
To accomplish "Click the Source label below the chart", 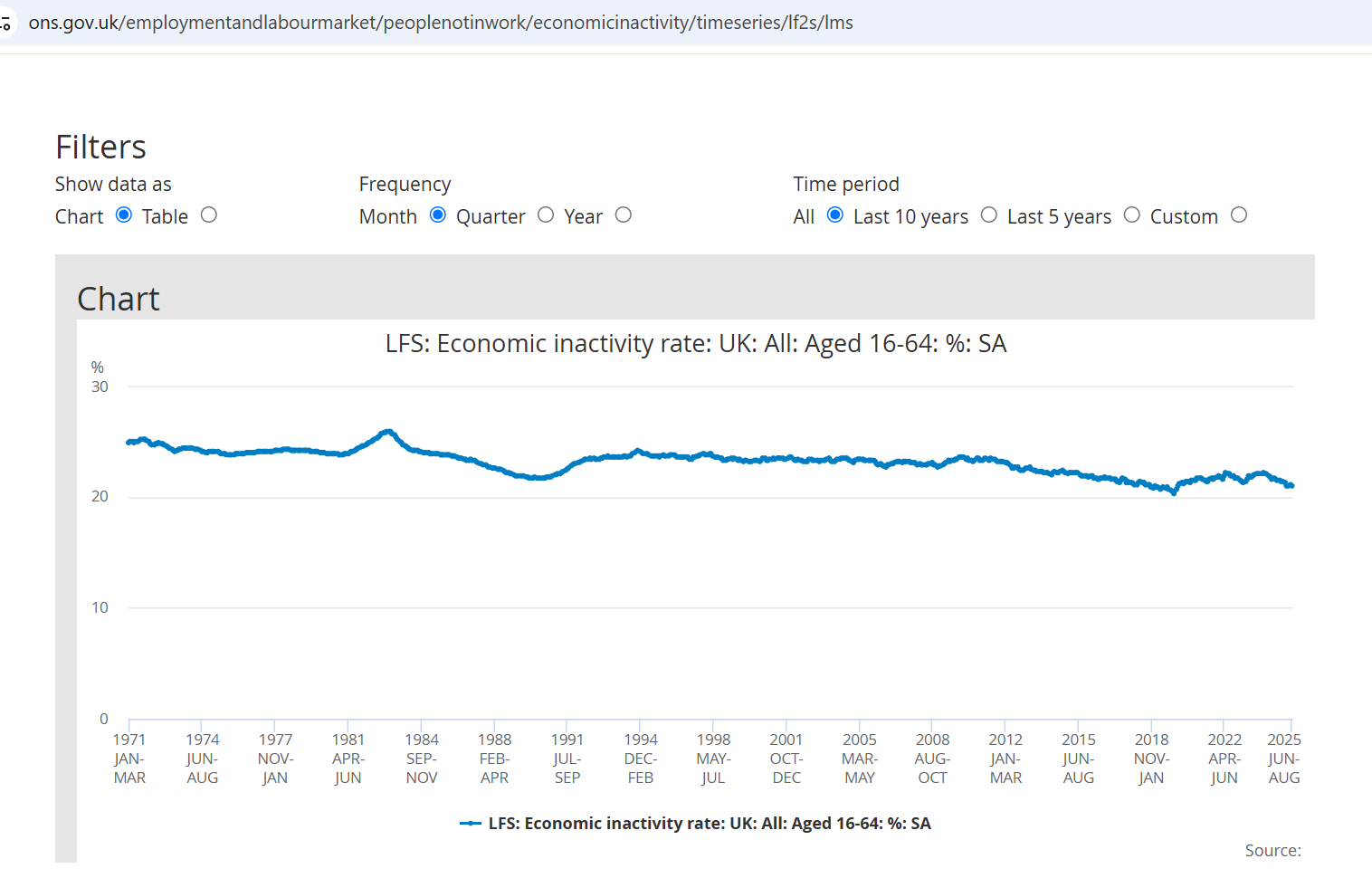I will click(x=1272, y=851).
